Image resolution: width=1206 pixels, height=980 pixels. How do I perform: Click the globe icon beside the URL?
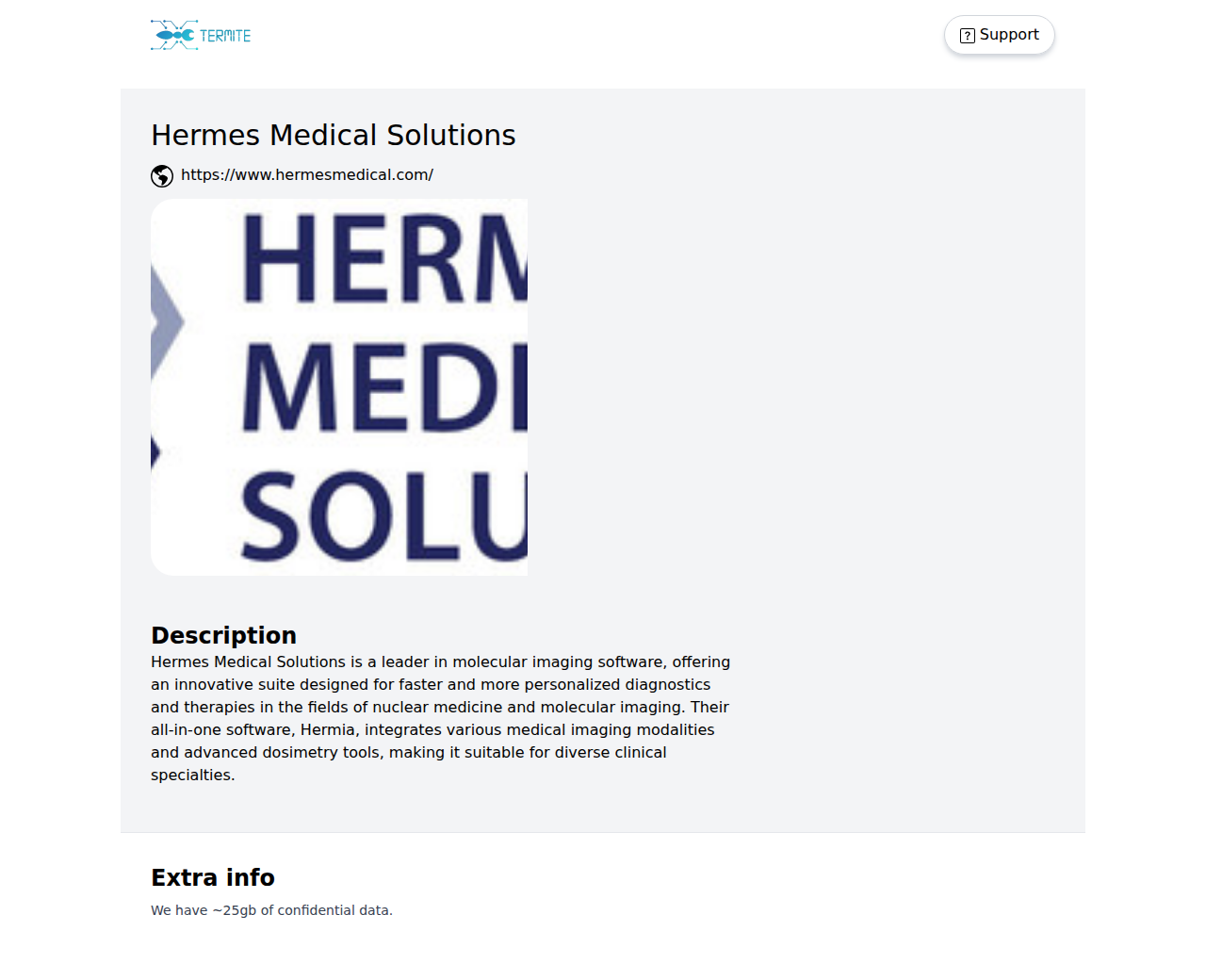[162, 176]
